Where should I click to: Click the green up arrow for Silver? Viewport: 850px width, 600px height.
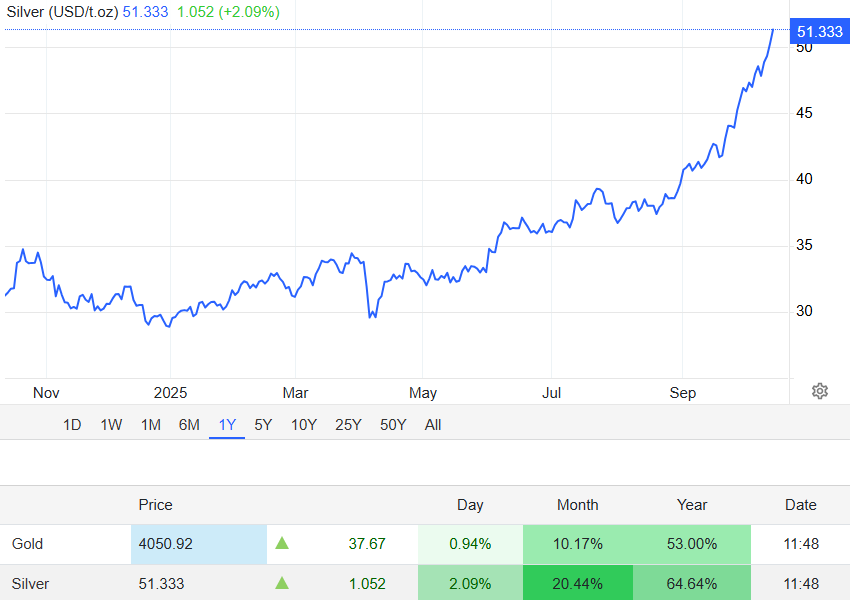click(282, 583)
